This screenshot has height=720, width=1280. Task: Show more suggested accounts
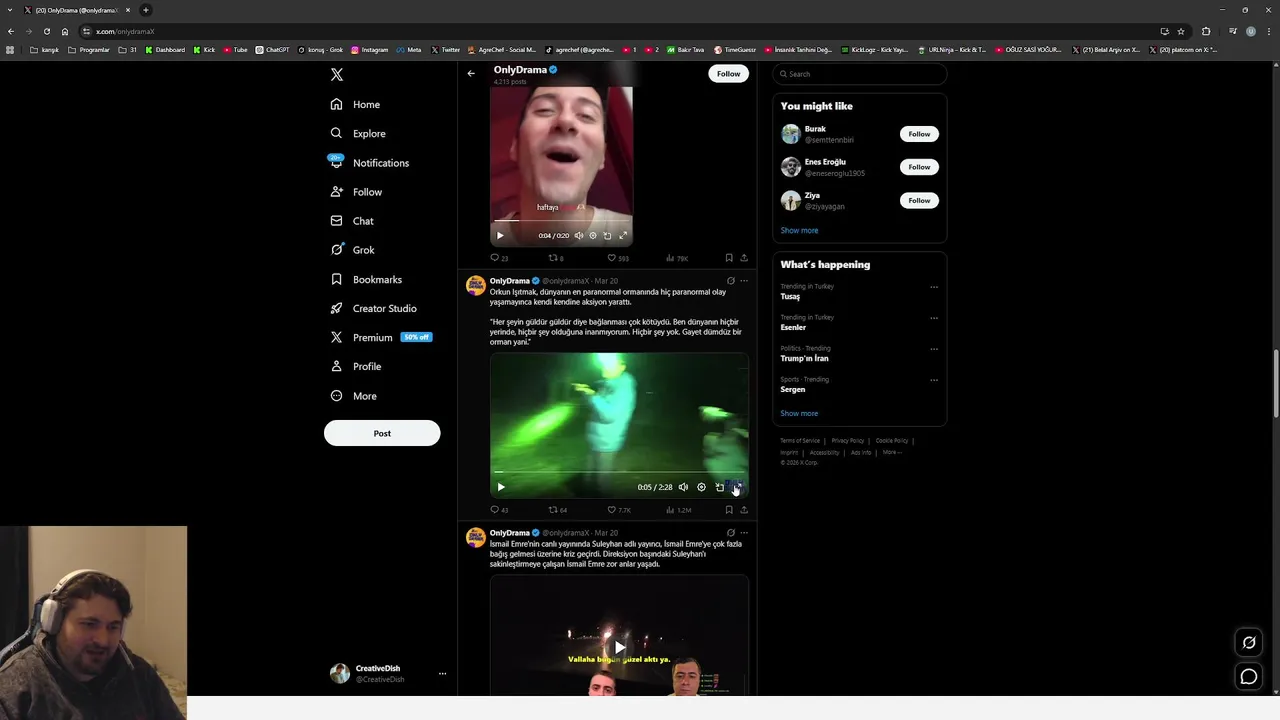(x=799, y=230)
